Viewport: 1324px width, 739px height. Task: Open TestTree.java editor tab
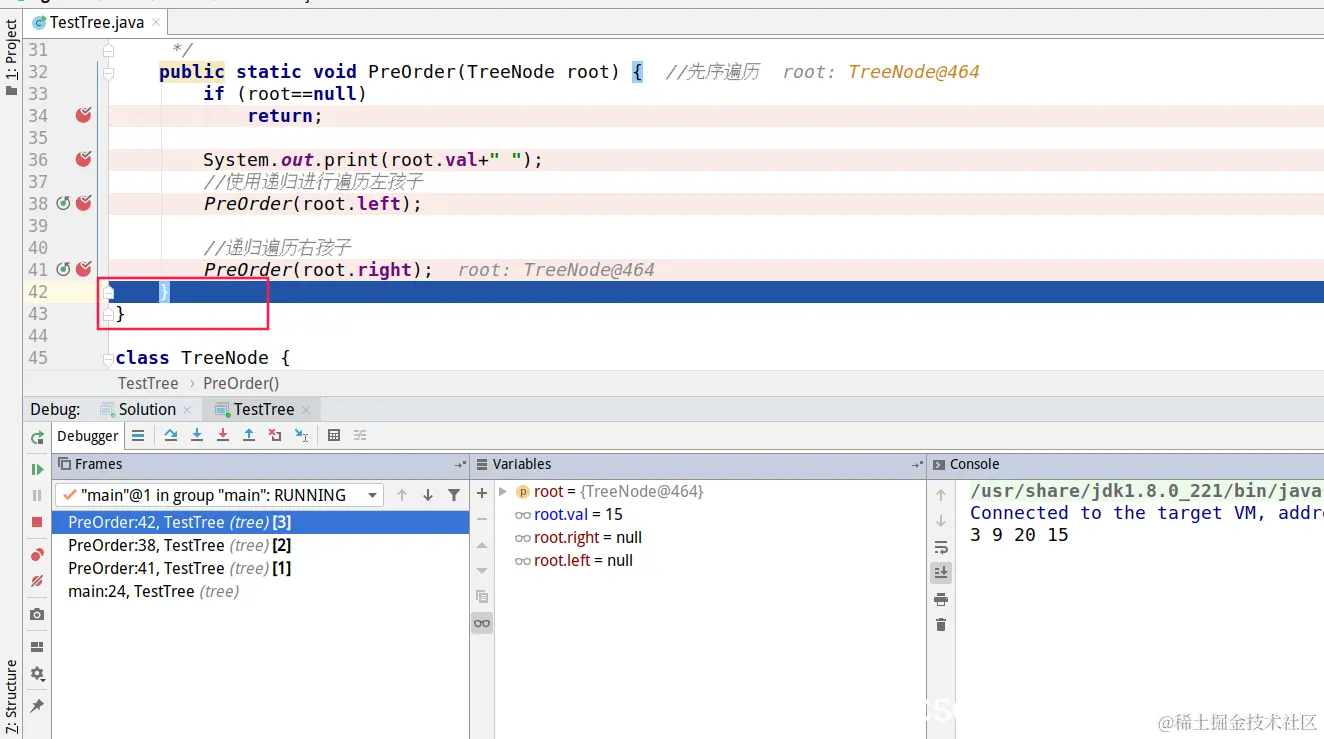coord(96,22)
